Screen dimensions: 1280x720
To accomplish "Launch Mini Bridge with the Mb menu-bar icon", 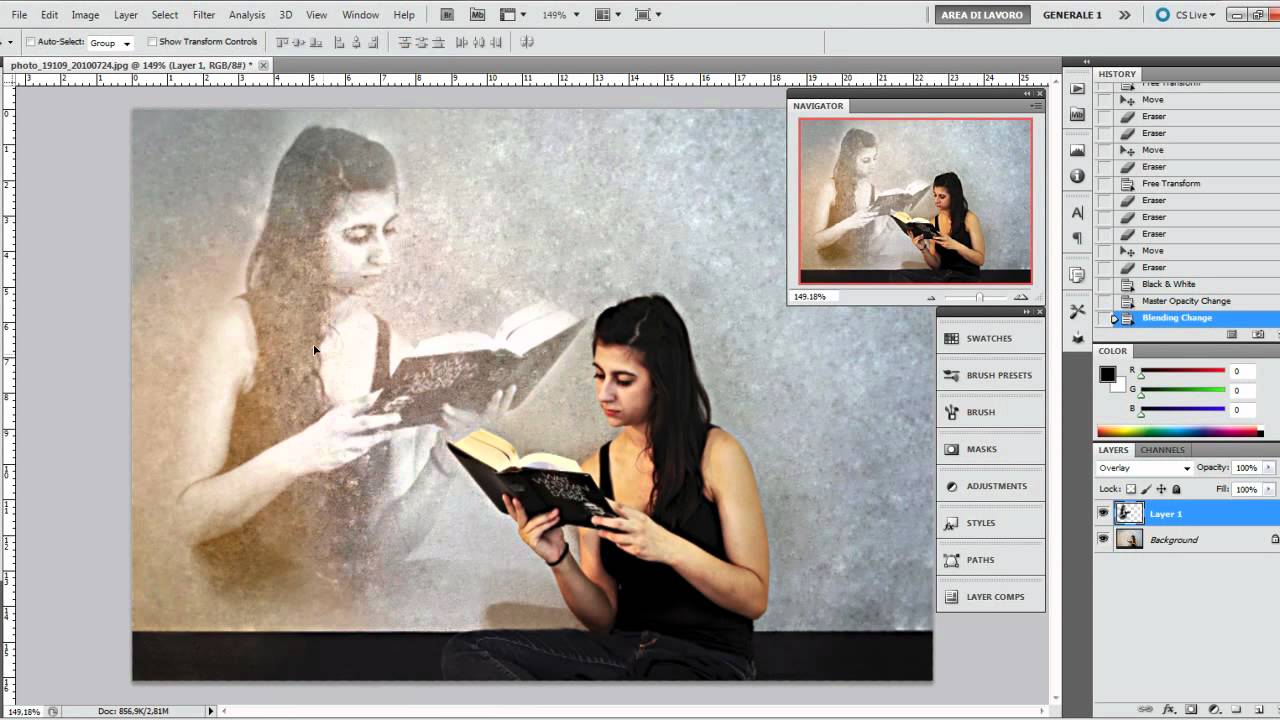I will point(477,15).
